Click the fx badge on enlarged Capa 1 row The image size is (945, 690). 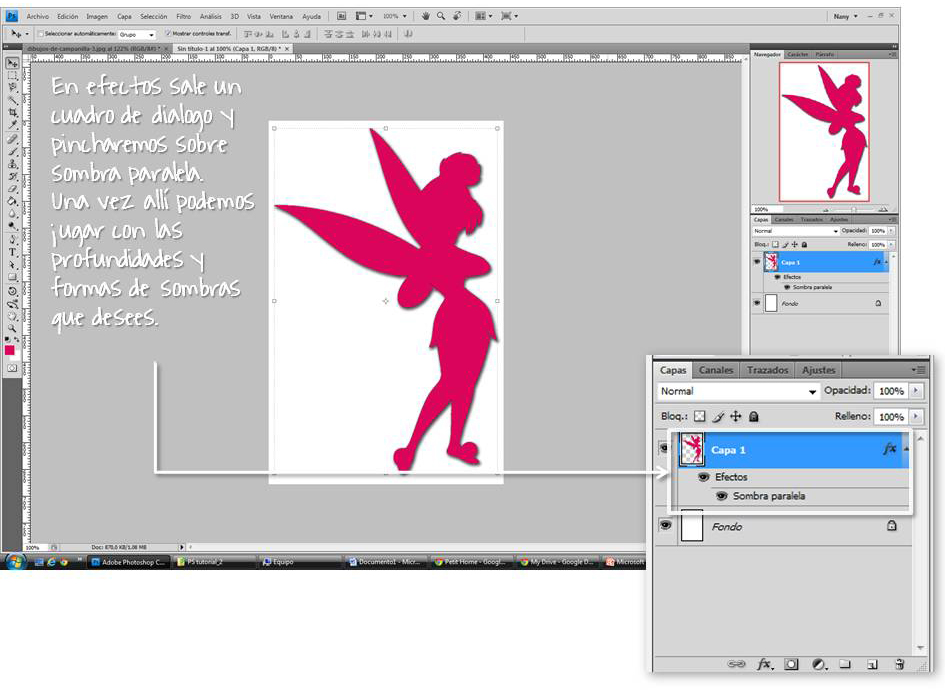click(x=890, y=449)
